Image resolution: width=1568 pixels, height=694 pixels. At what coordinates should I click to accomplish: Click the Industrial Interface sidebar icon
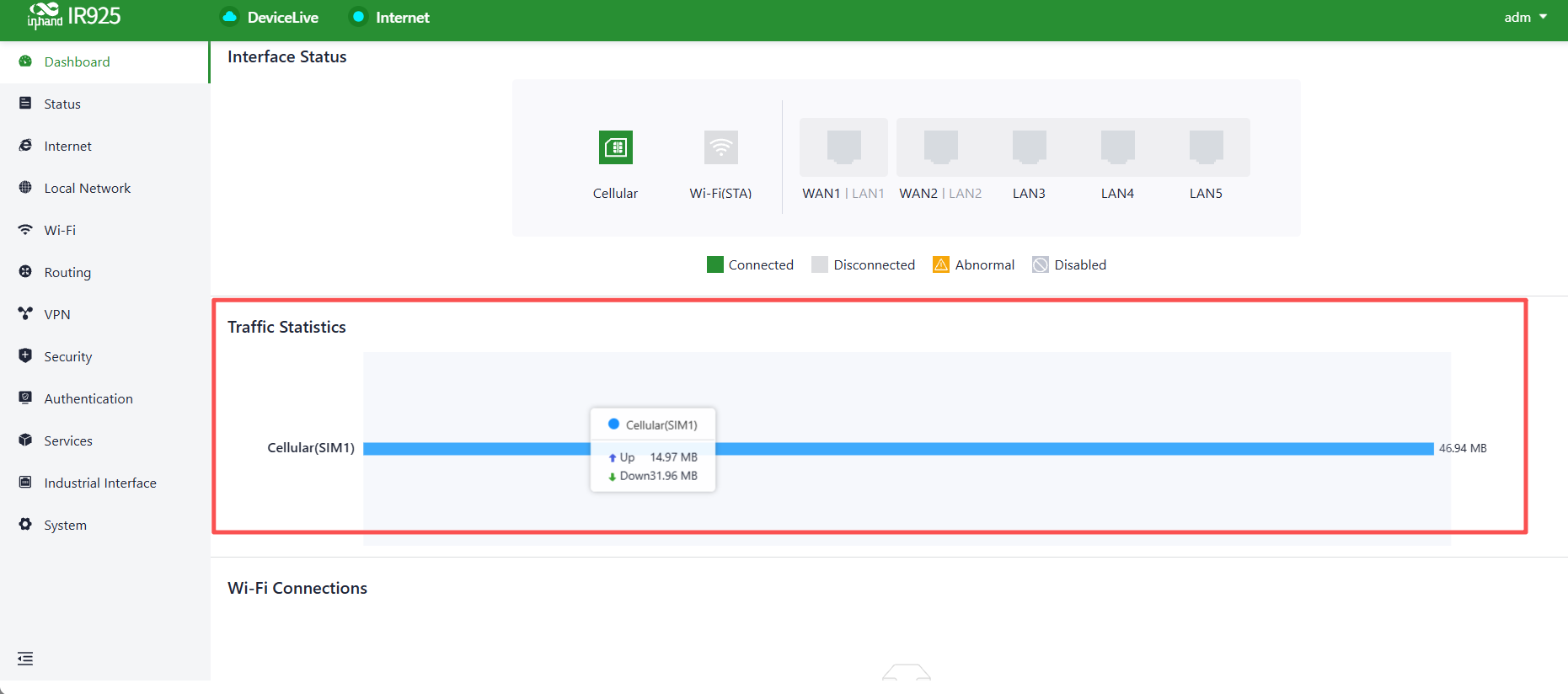point(25,483)
